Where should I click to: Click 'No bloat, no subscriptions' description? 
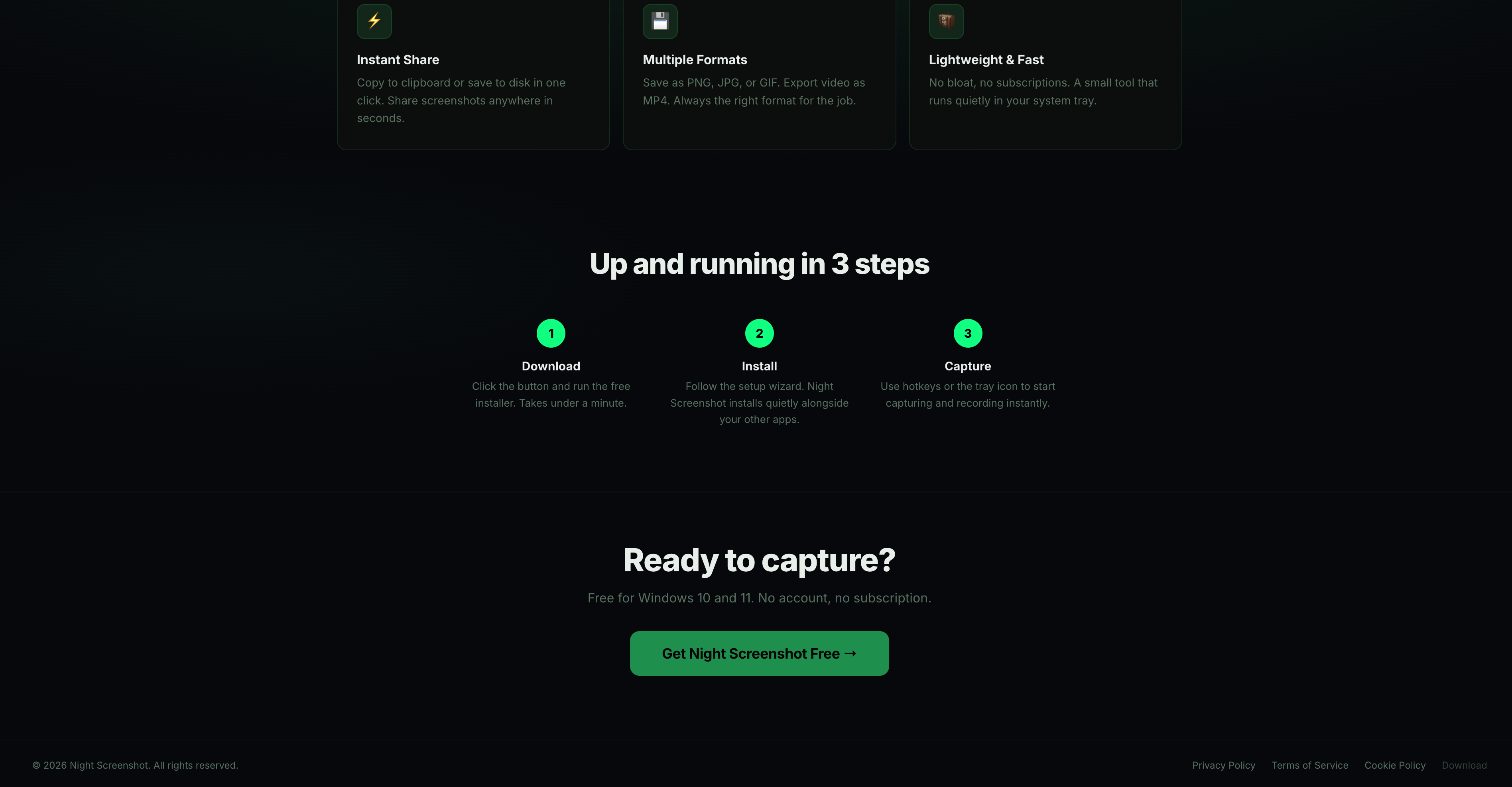point(1043,92)
